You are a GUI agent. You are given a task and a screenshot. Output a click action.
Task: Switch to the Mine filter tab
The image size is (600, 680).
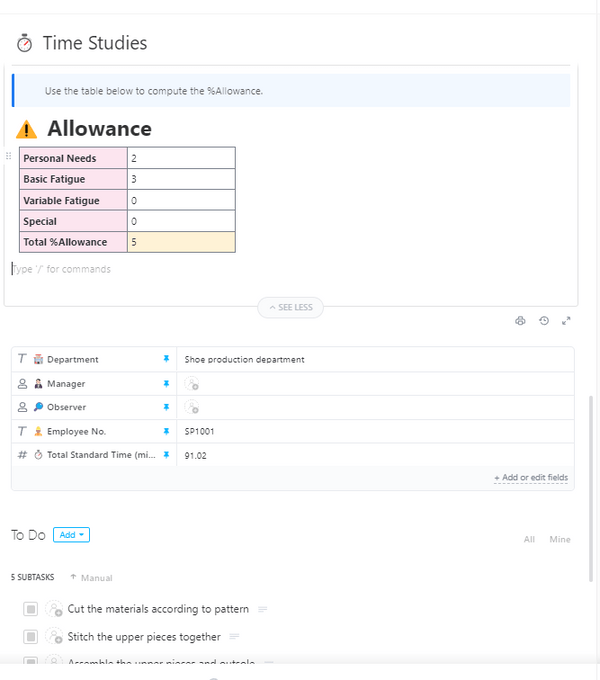(559, 540)
